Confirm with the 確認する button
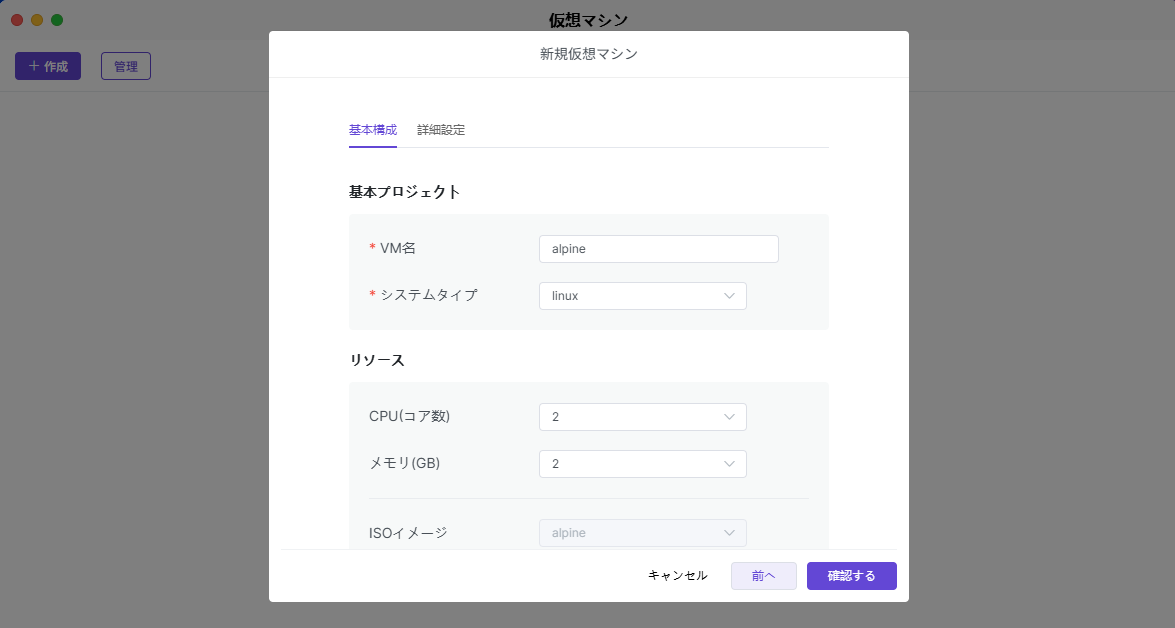The width and height of the screenshot is (1175, 628). click(x=852, y=576)
